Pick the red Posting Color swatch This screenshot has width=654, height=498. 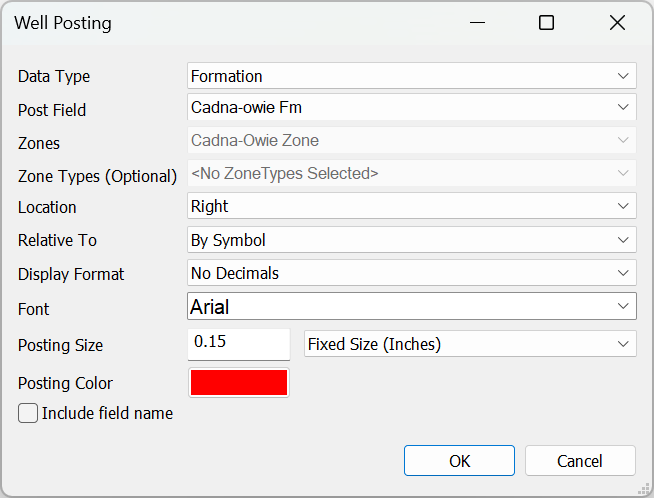coord(239,383)
